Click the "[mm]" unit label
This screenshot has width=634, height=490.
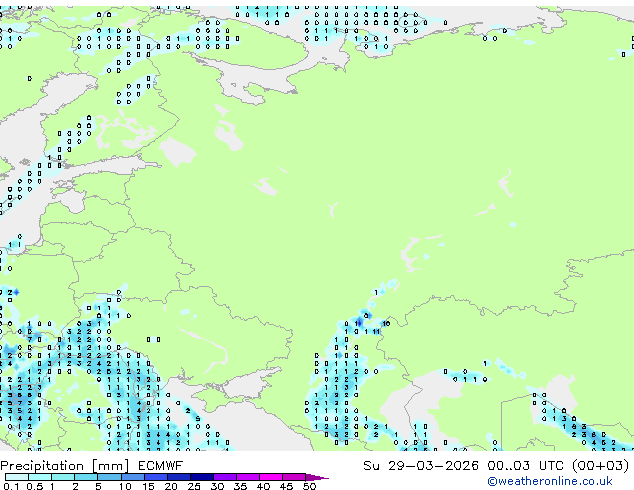[x=110, y=466]
